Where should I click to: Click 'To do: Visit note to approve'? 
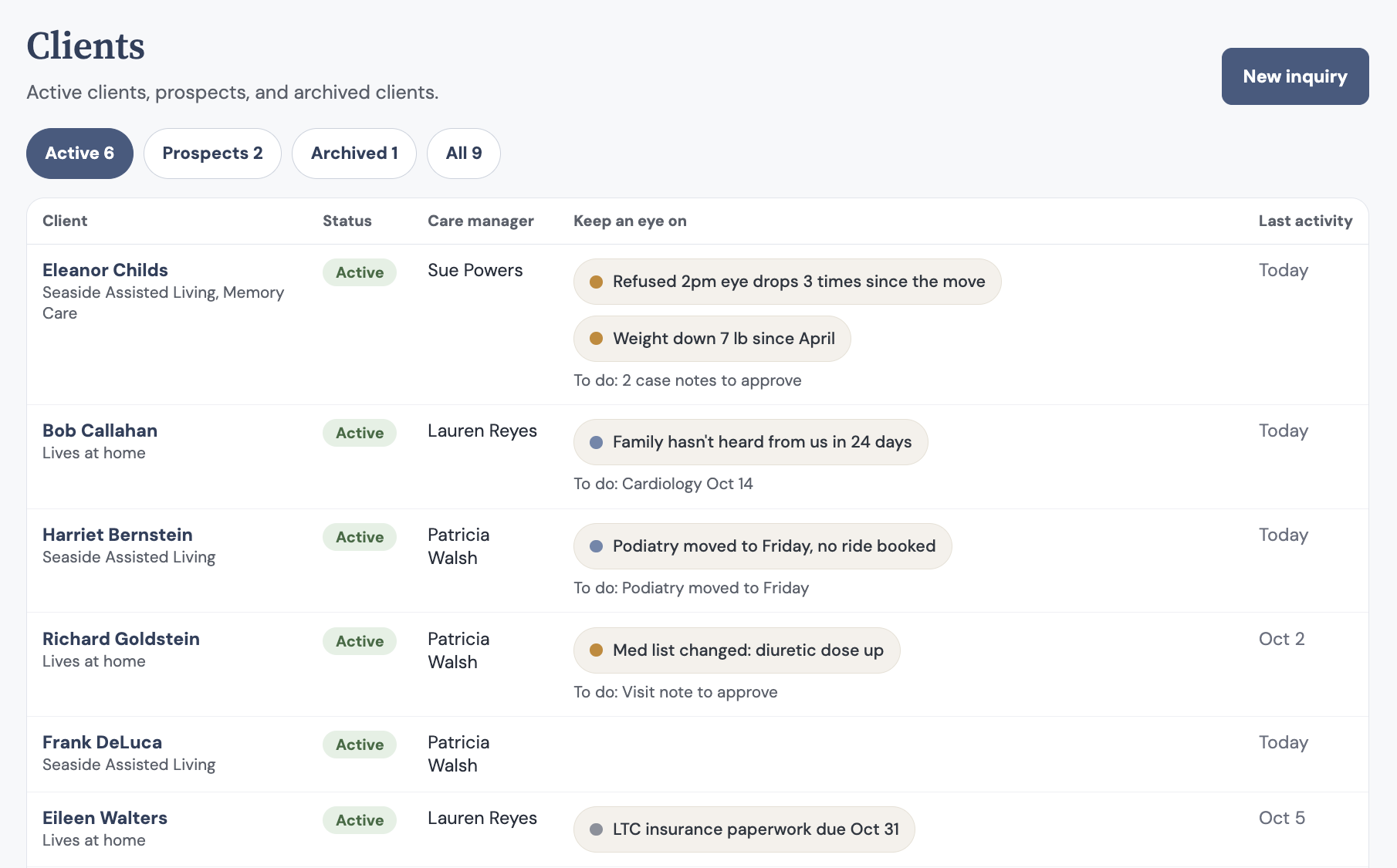[x=675, y=692]
